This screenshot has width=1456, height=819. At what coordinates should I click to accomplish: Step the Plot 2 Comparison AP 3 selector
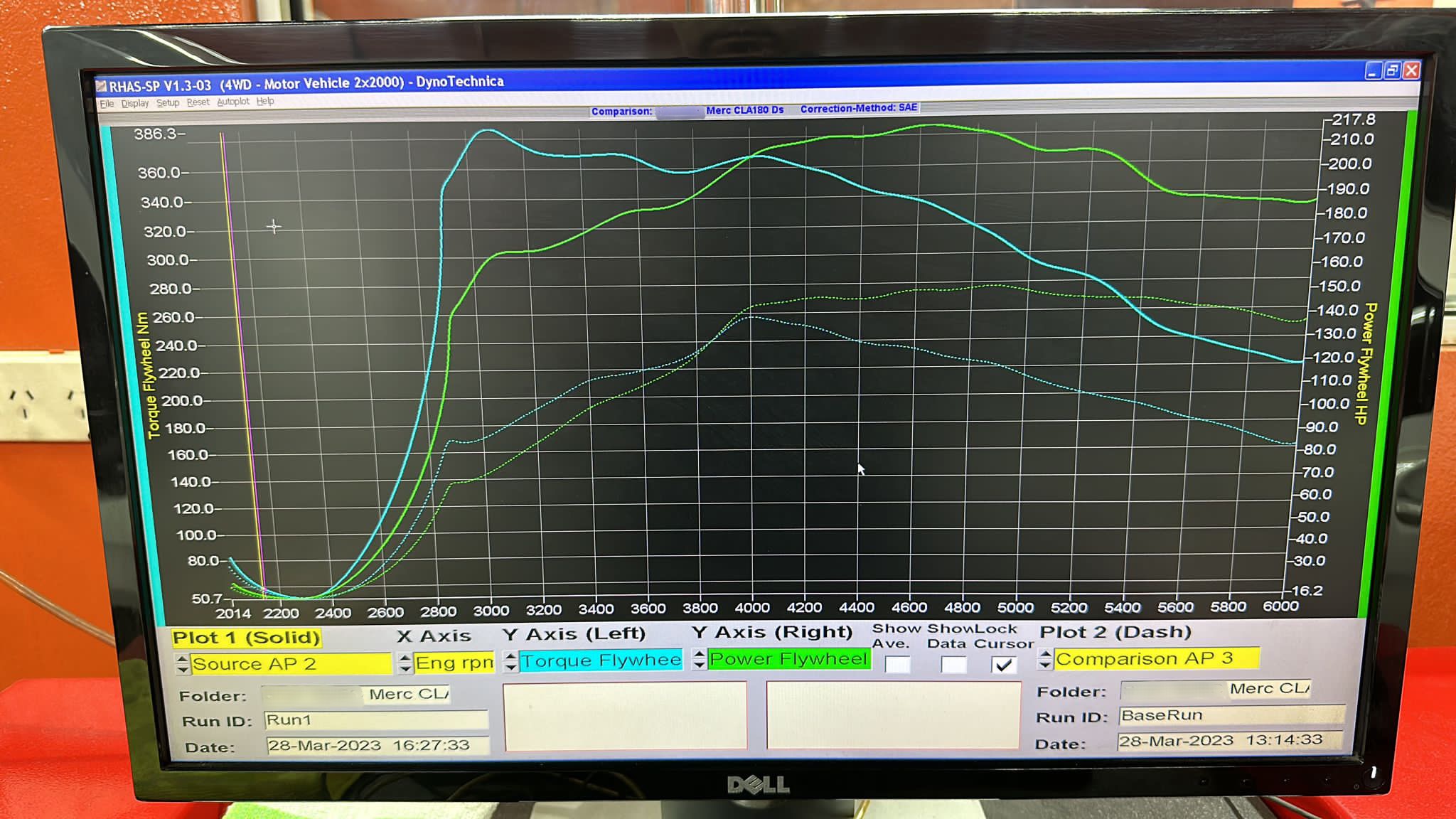tap(1044, 659)
